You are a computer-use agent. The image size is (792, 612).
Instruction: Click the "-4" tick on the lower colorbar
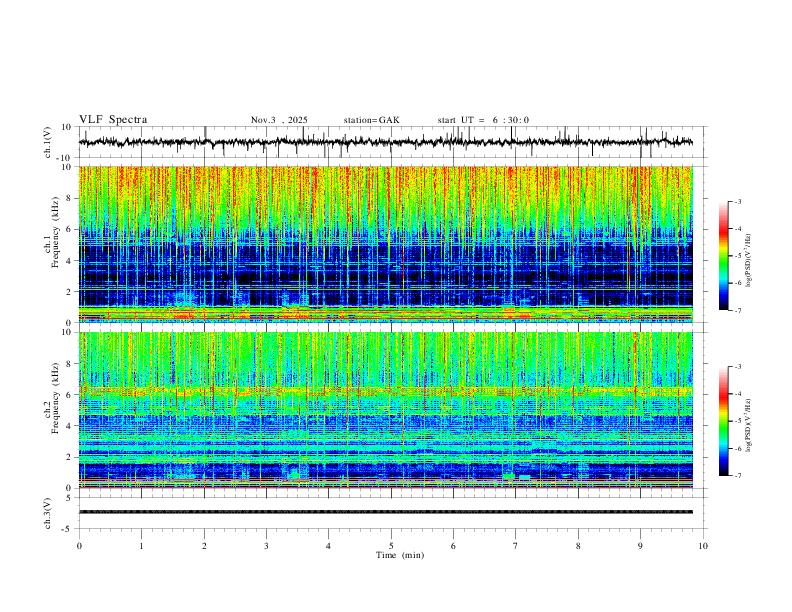click(737, 393)
